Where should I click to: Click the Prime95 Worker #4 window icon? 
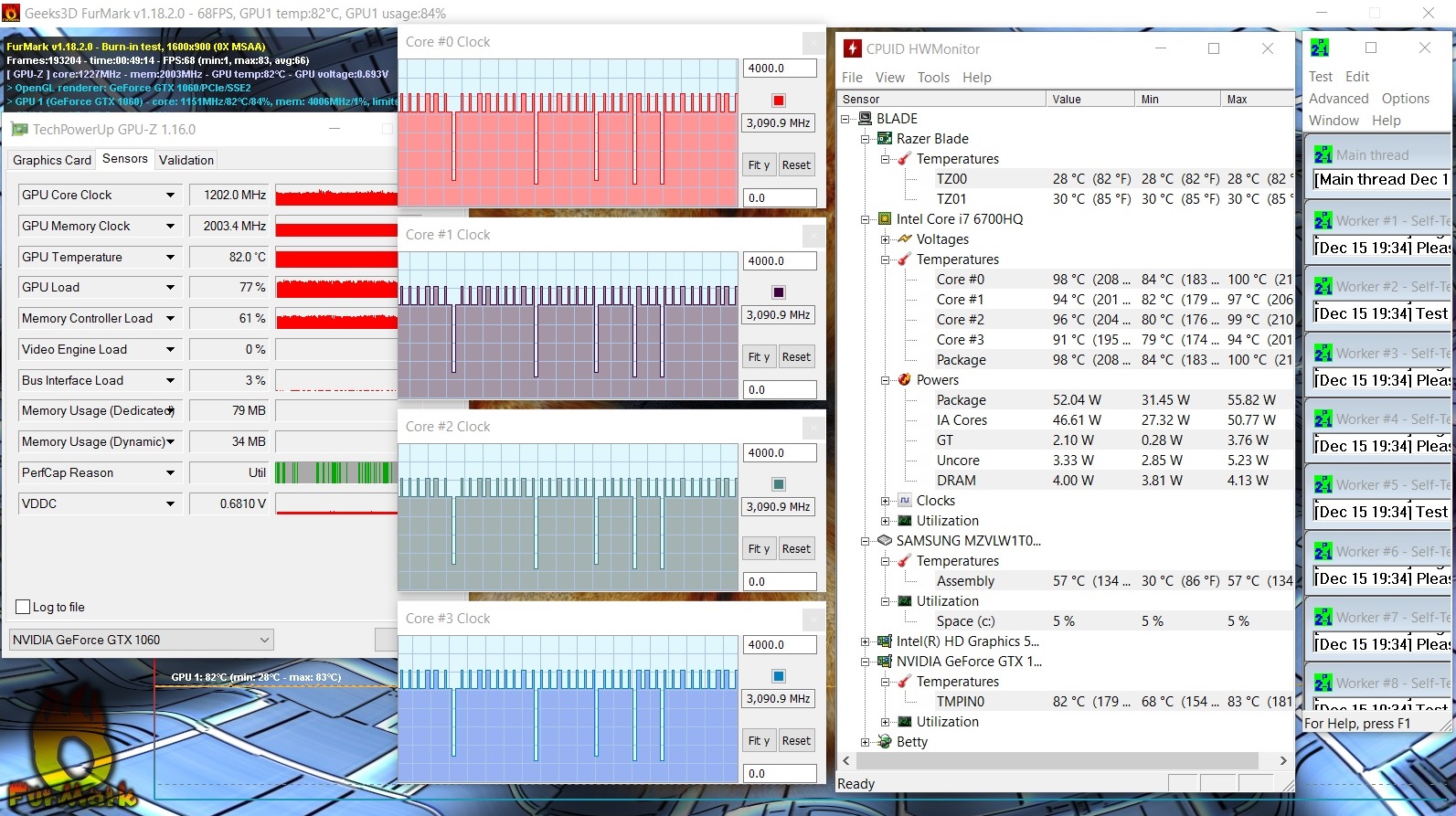point(1323,419)
